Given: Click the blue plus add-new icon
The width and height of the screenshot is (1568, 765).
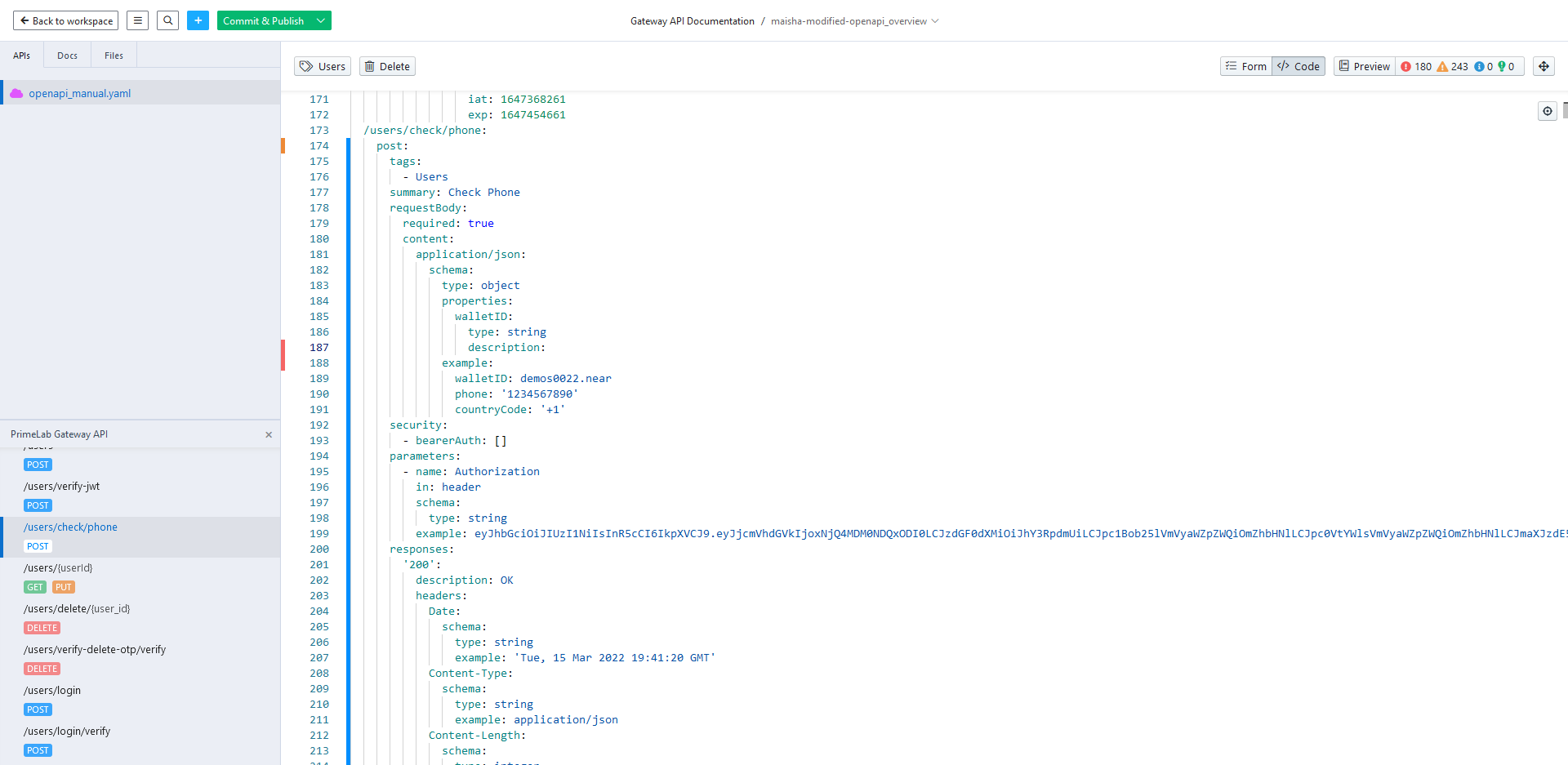Looking at the screenshot, I should coord(198,20).
